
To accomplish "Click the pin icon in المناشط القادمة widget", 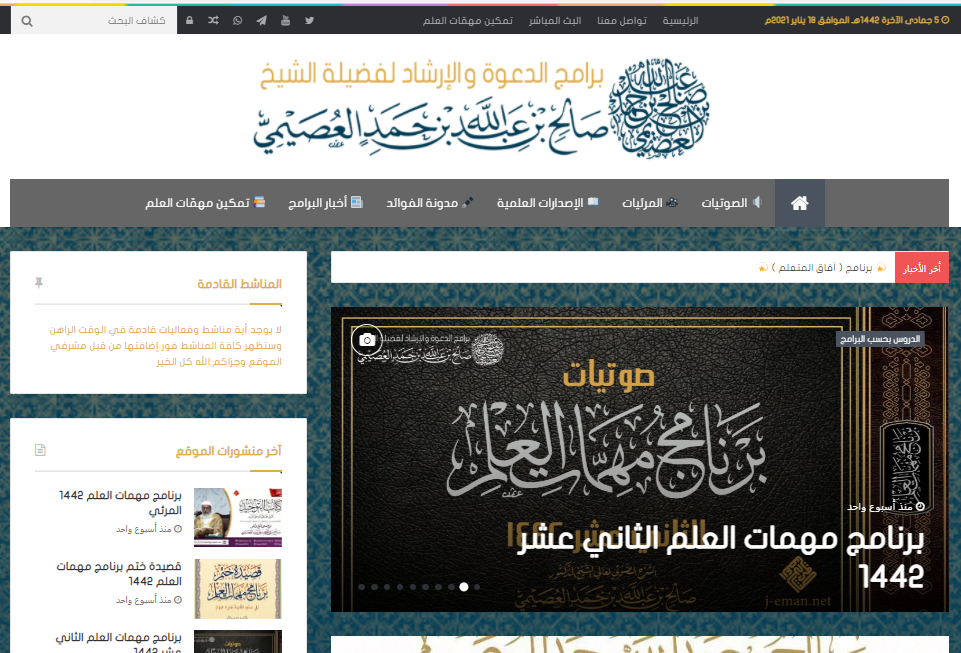I will (39, 283).
